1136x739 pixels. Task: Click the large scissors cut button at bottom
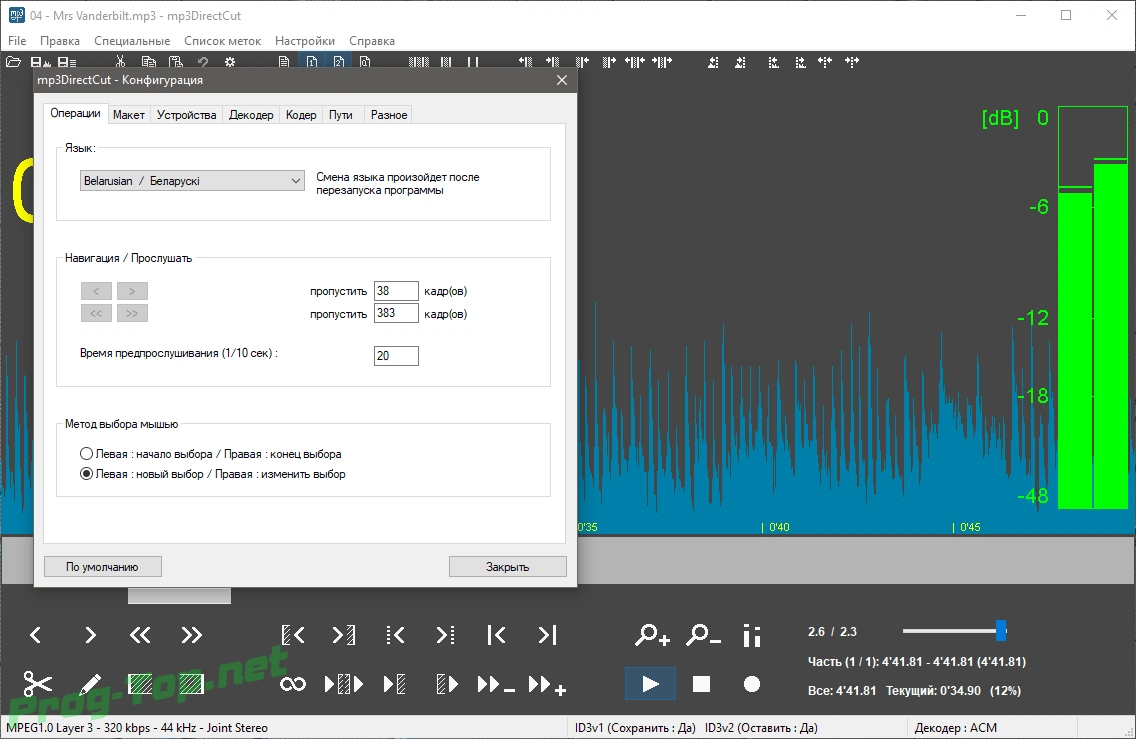pos(38,683)
